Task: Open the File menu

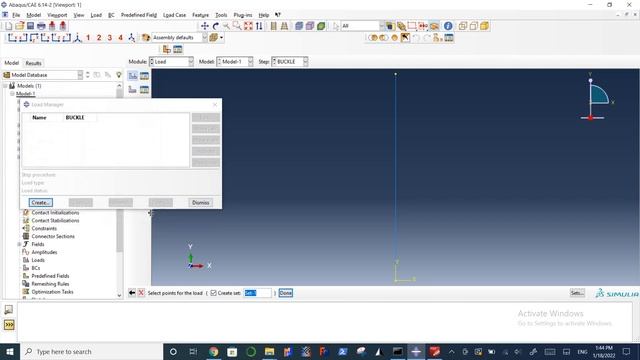Action: pyautogui.click(x=16, y=15)
